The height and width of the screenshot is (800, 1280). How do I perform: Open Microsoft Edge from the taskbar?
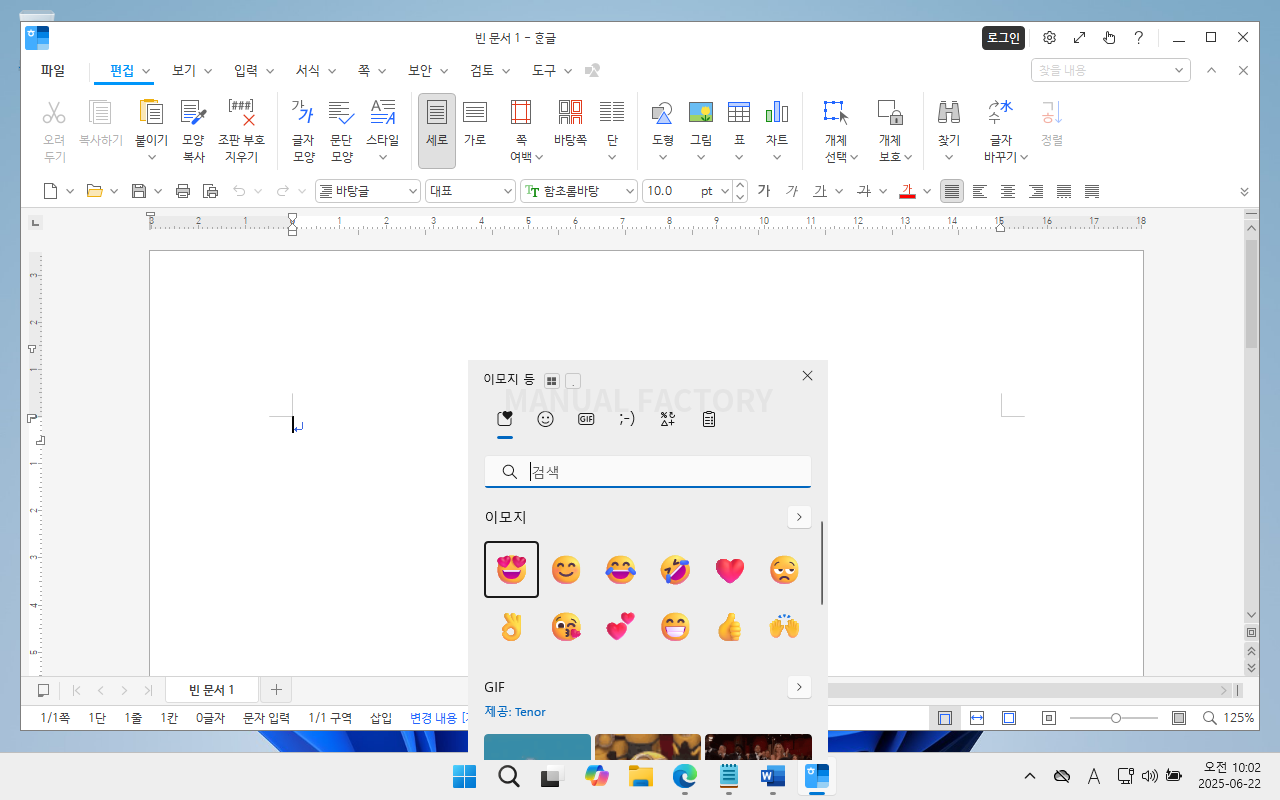pos(684,776)
